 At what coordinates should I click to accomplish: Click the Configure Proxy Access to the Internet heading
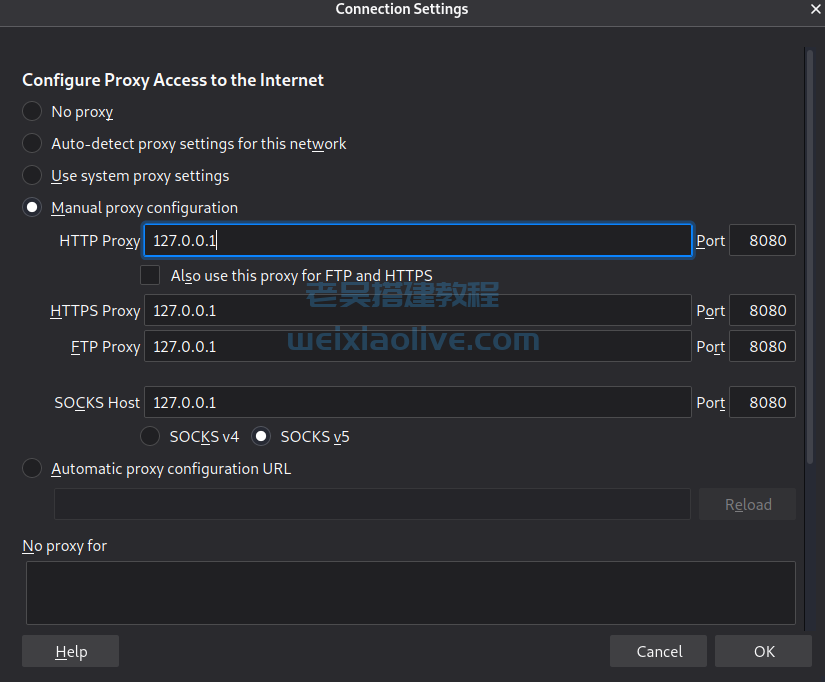point(173,80)
